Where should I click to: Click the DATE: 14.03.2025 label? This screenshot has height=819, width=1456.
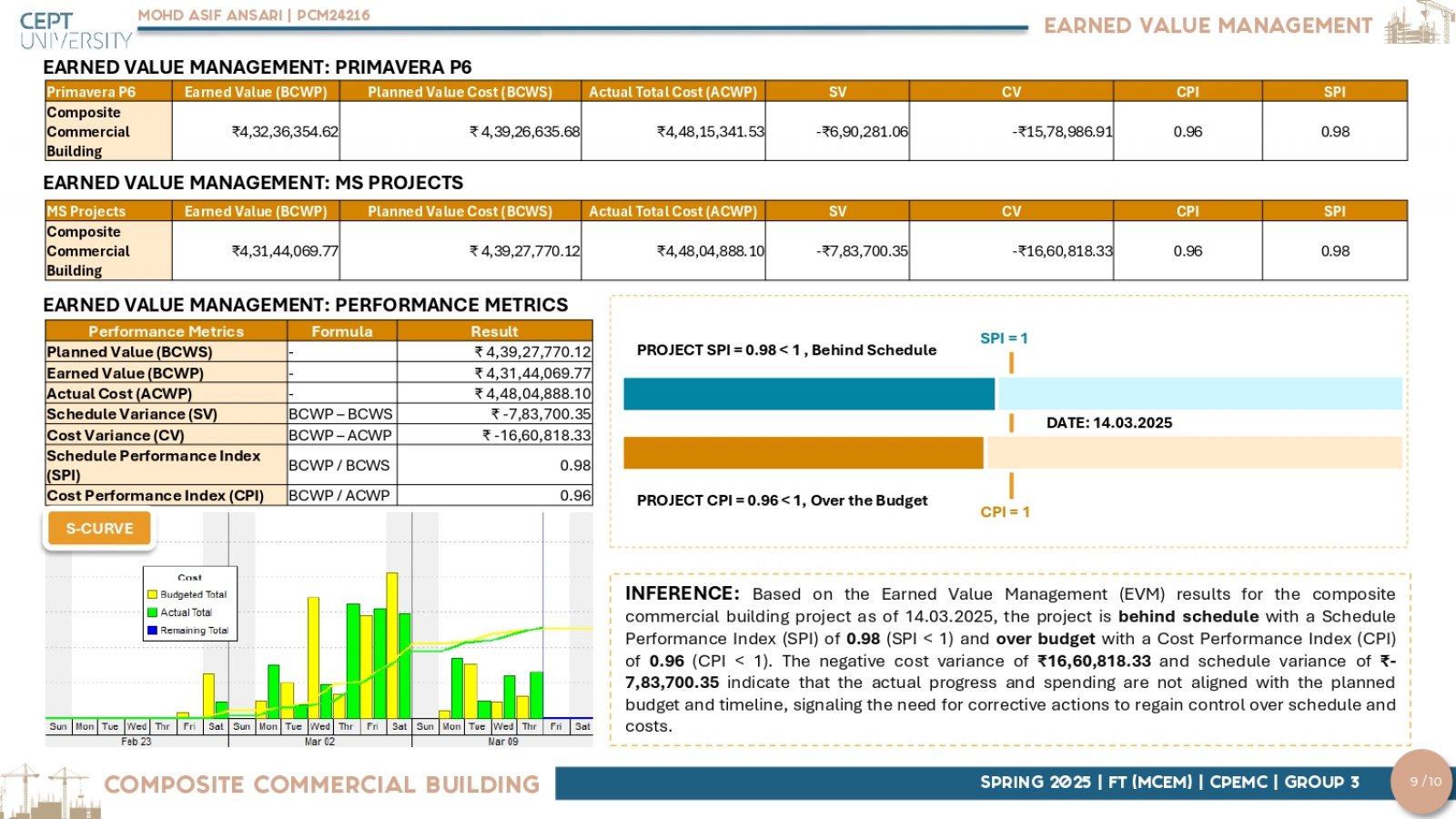coord(1109,423)
